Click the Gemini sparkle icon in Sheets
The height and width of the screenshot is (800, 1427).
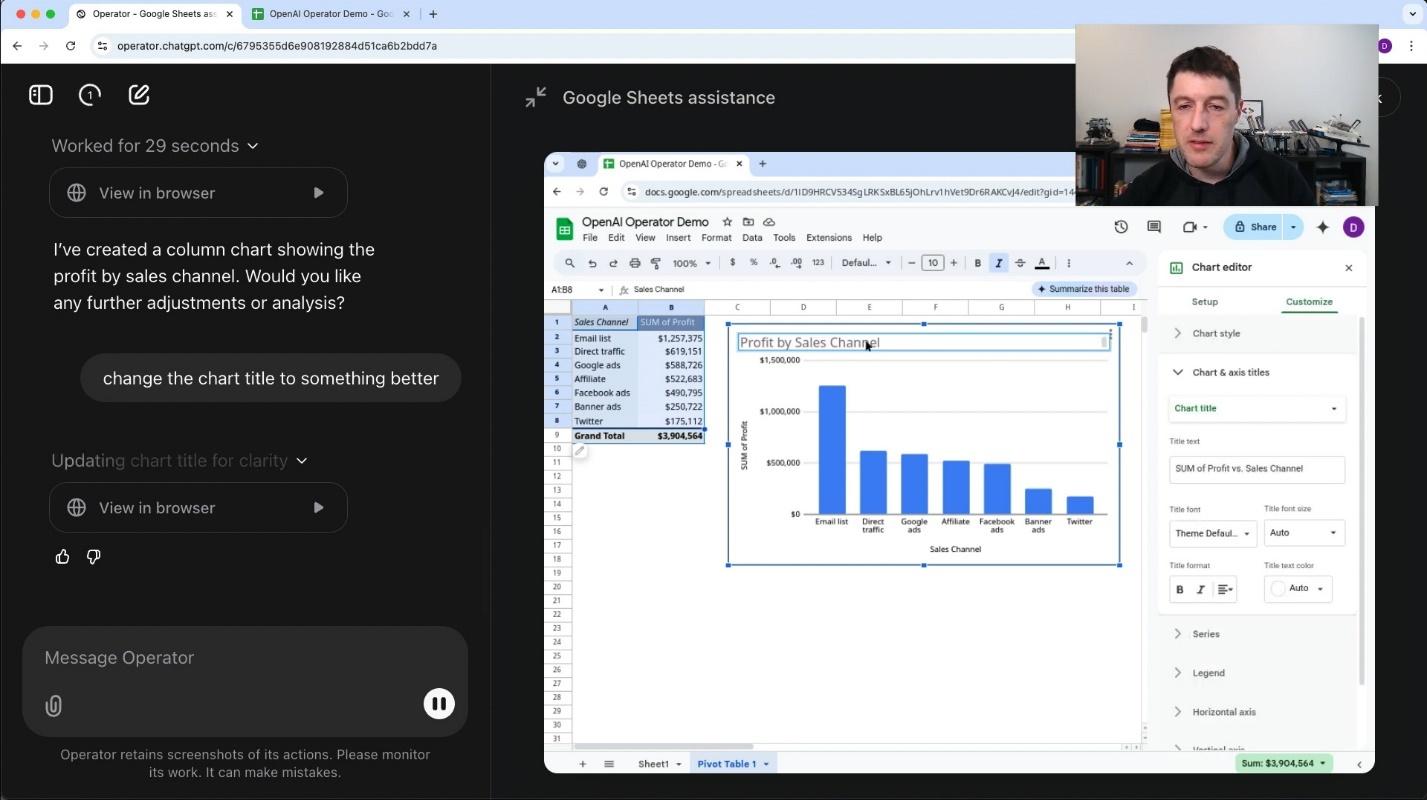tap(1323, 227)
